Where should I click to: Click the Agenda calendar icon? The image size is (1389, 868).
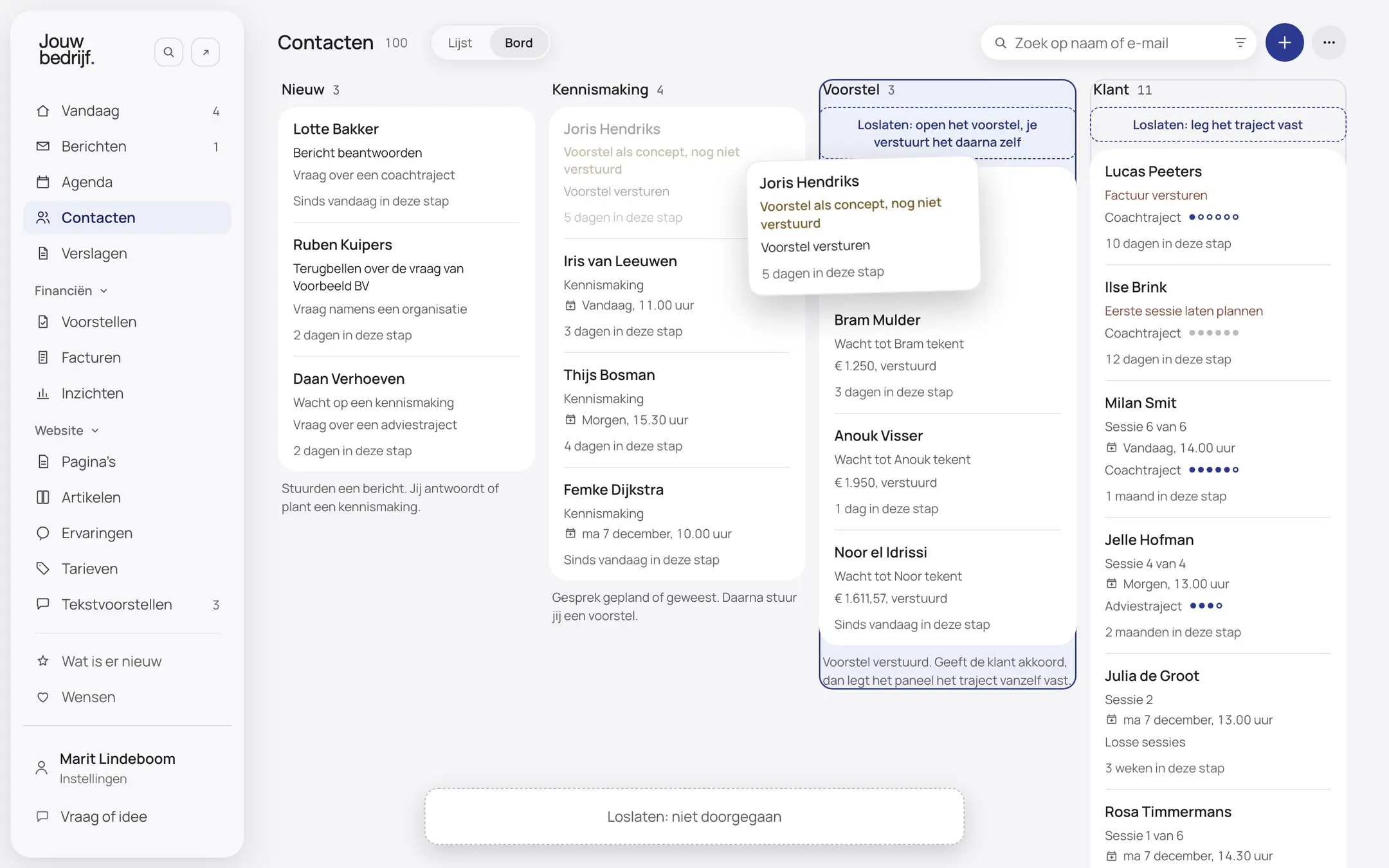(x=43, y=182)
